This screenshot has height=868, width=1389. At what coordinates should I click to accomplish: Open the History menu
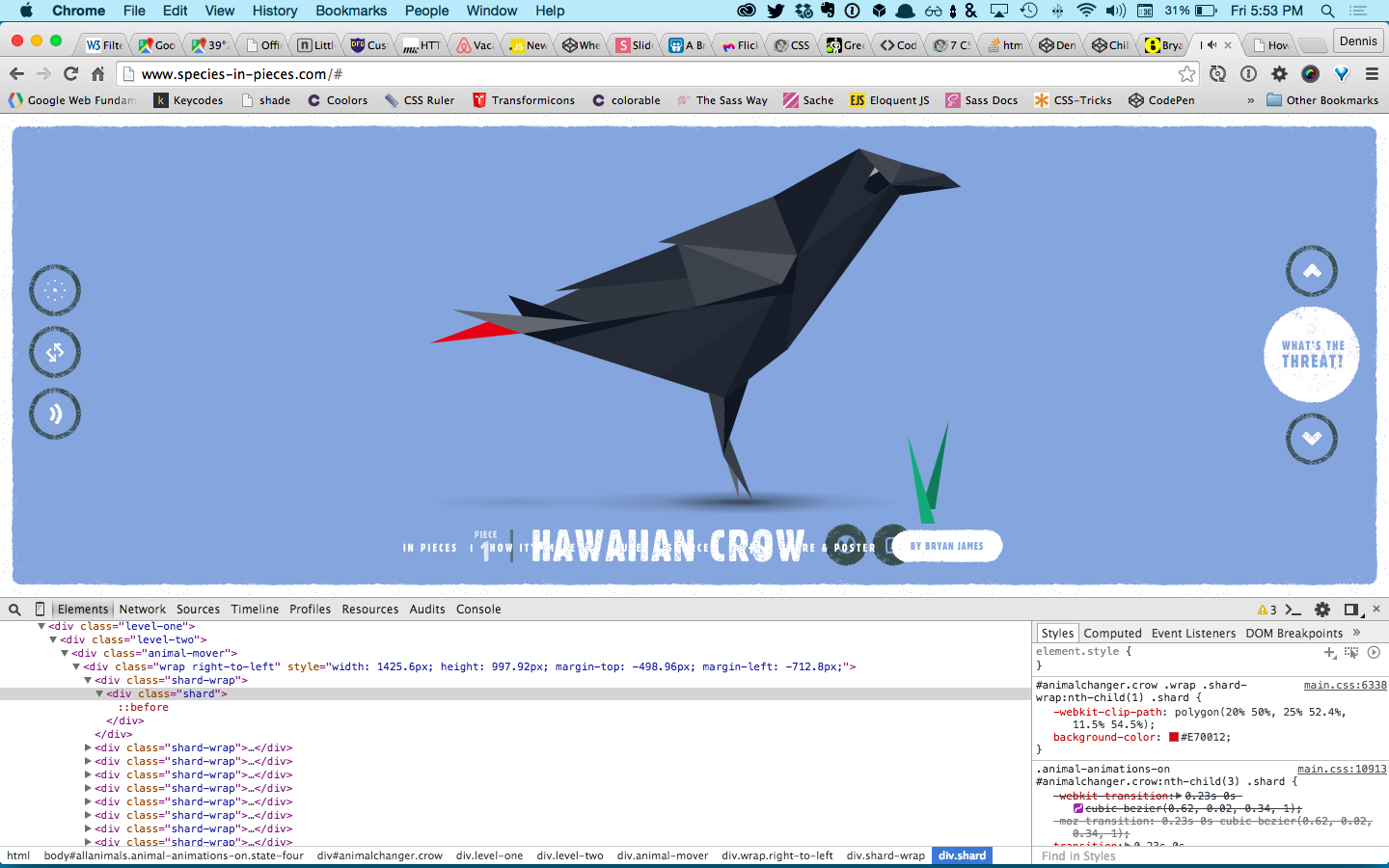tap(275, 11)
